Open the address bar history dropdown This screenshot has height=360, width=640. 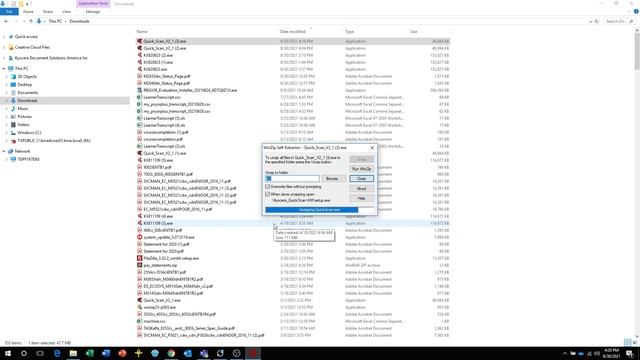(x=591, y=21)
